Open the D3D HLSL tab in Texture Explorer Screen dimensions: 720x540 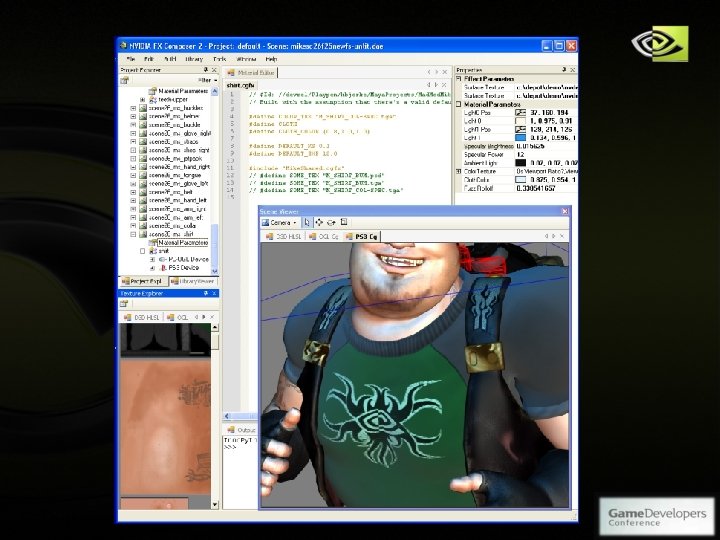click(141, 317)
